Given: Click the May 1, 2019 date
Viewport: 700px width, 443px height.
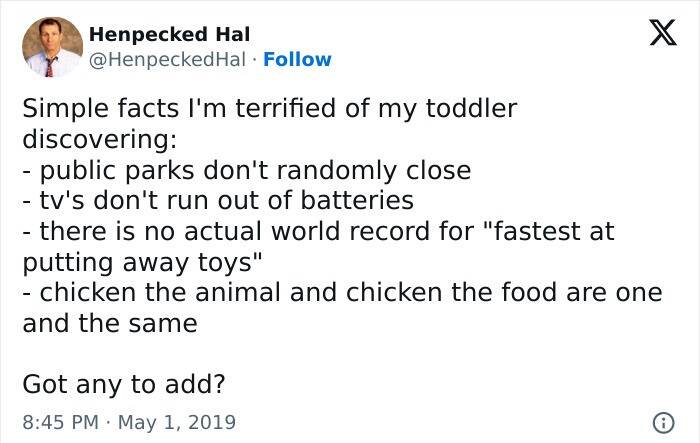Looking at the screenshot, I should [x=179, y=421].
